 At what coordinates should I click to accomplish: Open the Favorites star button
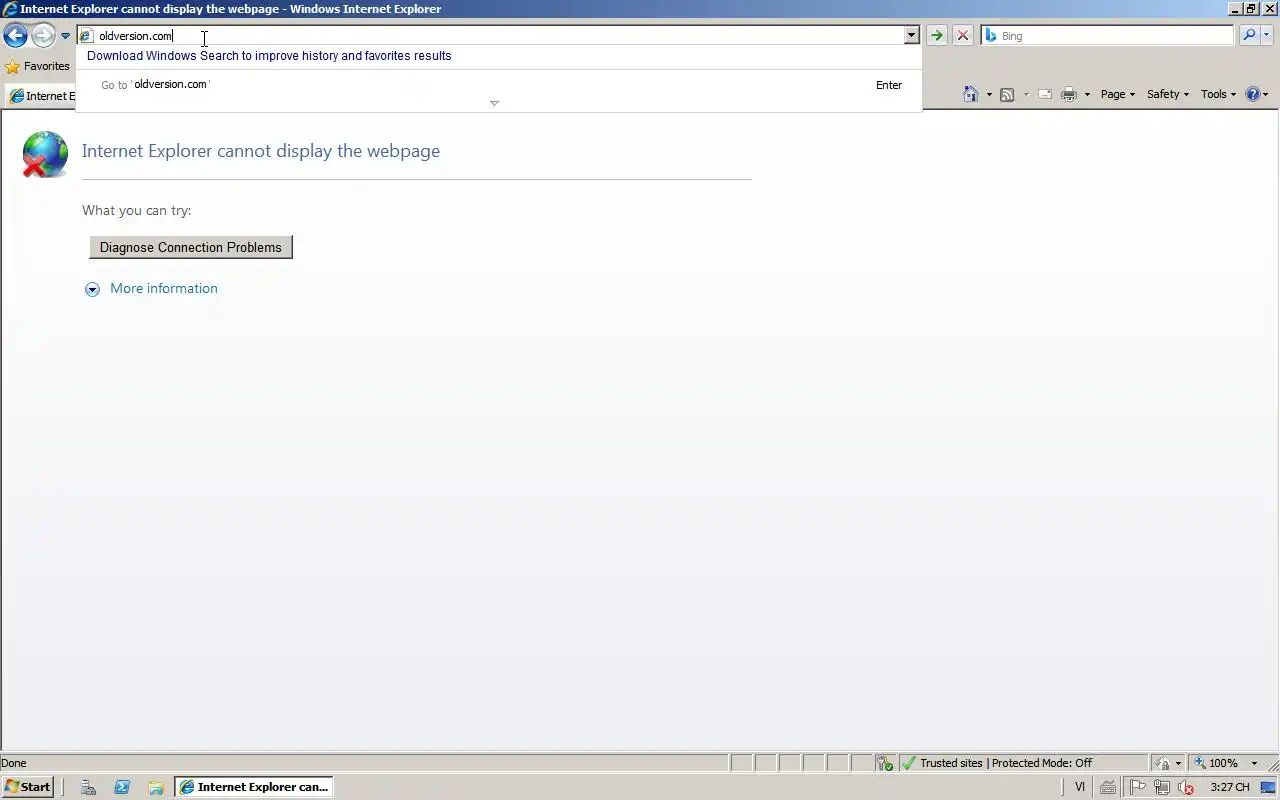tap(37, 66)
